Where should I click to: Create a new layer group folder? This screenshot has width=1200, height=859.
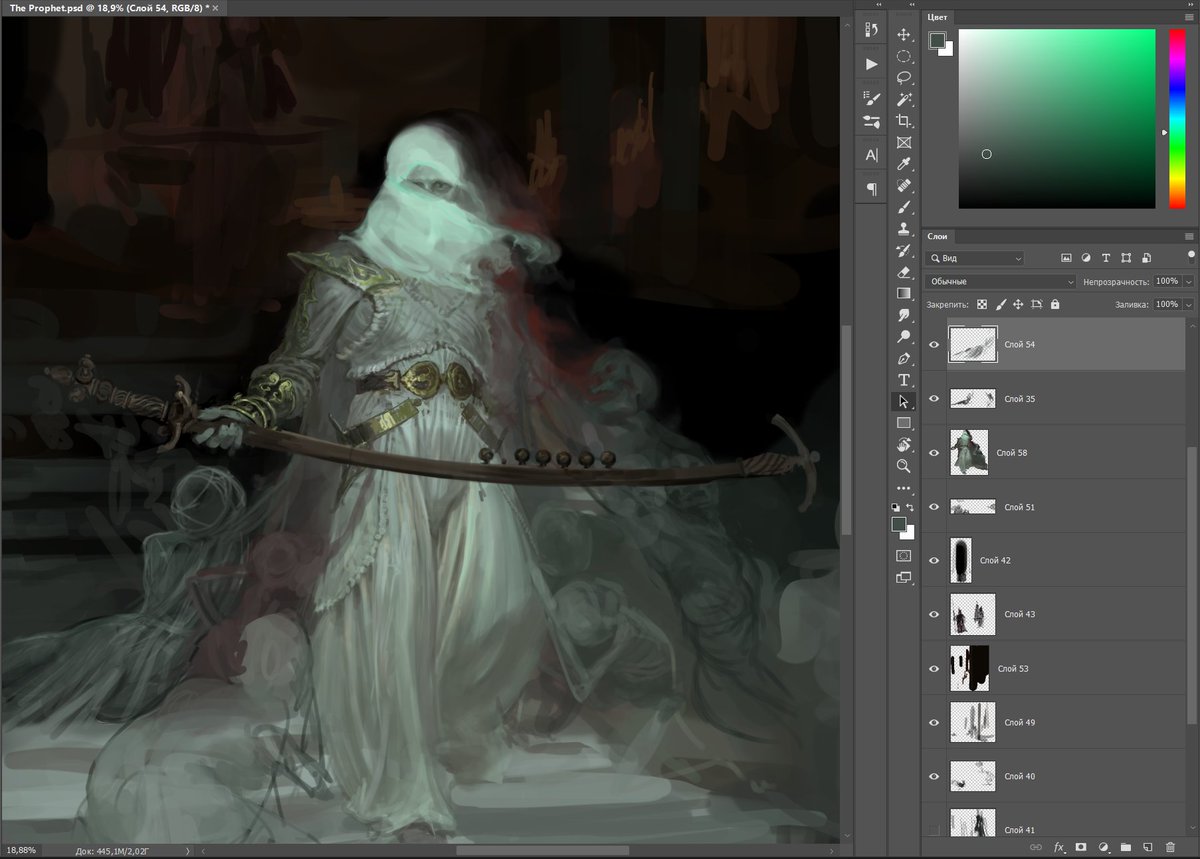click(x=1125, y=847)
